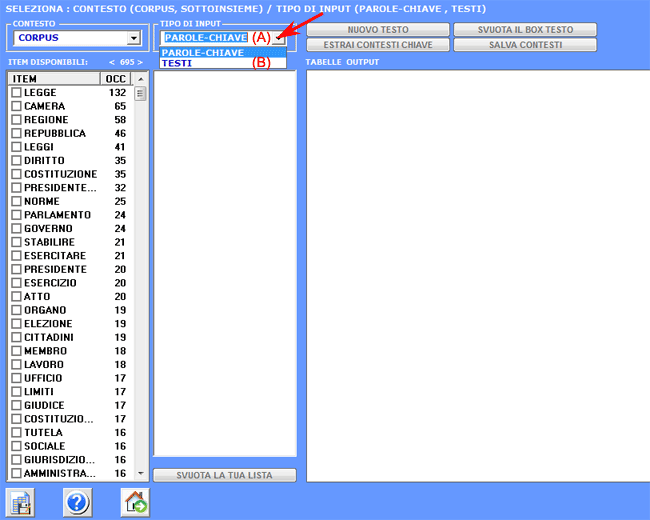Tick the COSTITUZIONE checkbox
The image size is (650, 520).
click(16, 174)
